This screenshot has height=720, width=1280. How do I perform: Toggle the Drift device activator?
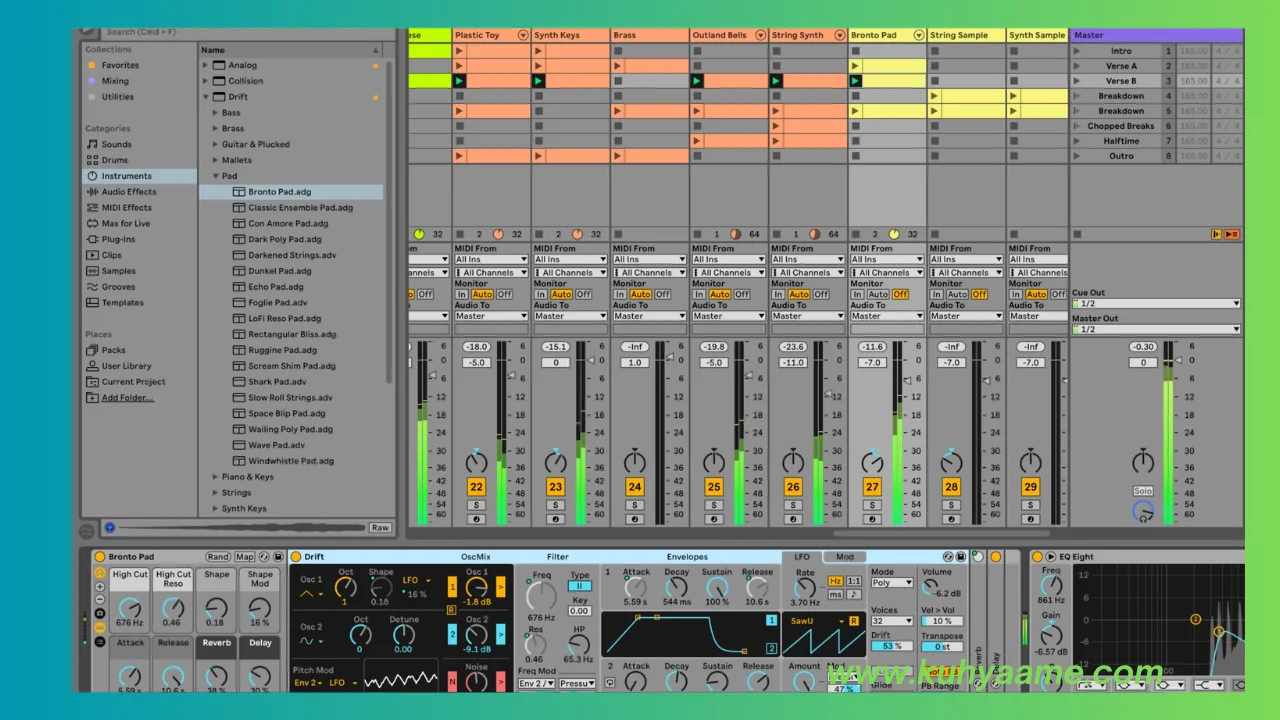click(x=296, y=557)
